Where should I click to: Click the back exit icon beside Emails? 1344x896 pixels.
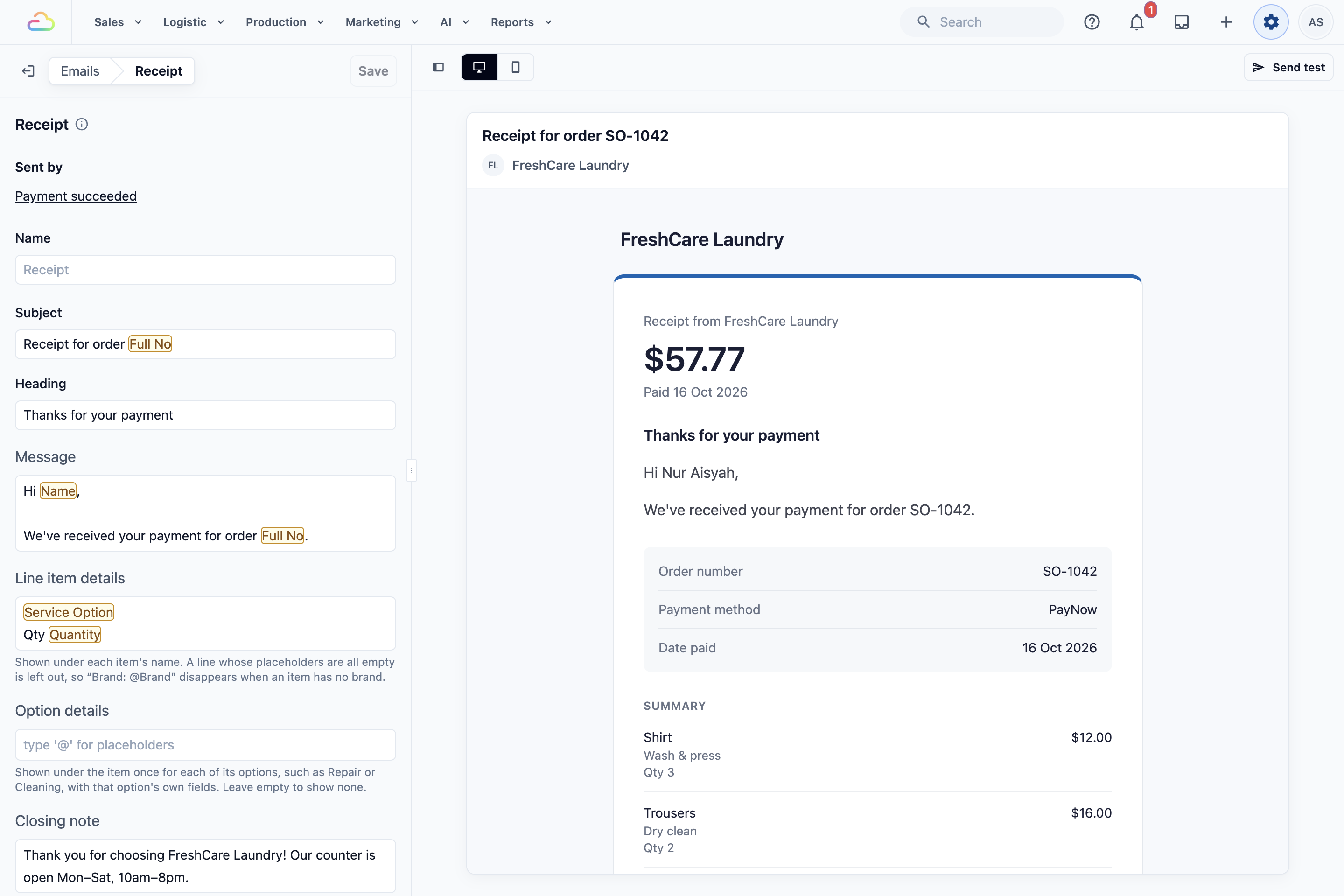pyautogui.click(x=28, y=71)
